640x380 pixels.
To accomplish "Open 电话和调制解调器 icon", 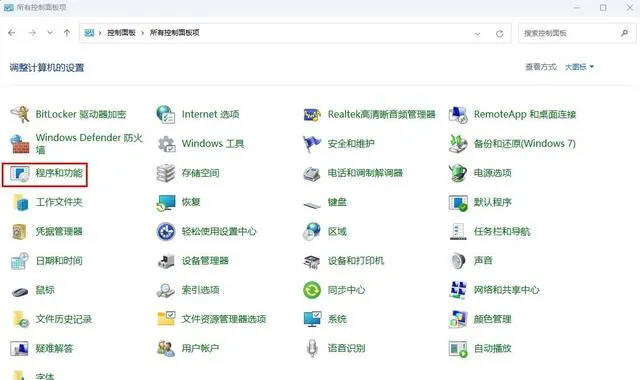I will pos(312,174).
